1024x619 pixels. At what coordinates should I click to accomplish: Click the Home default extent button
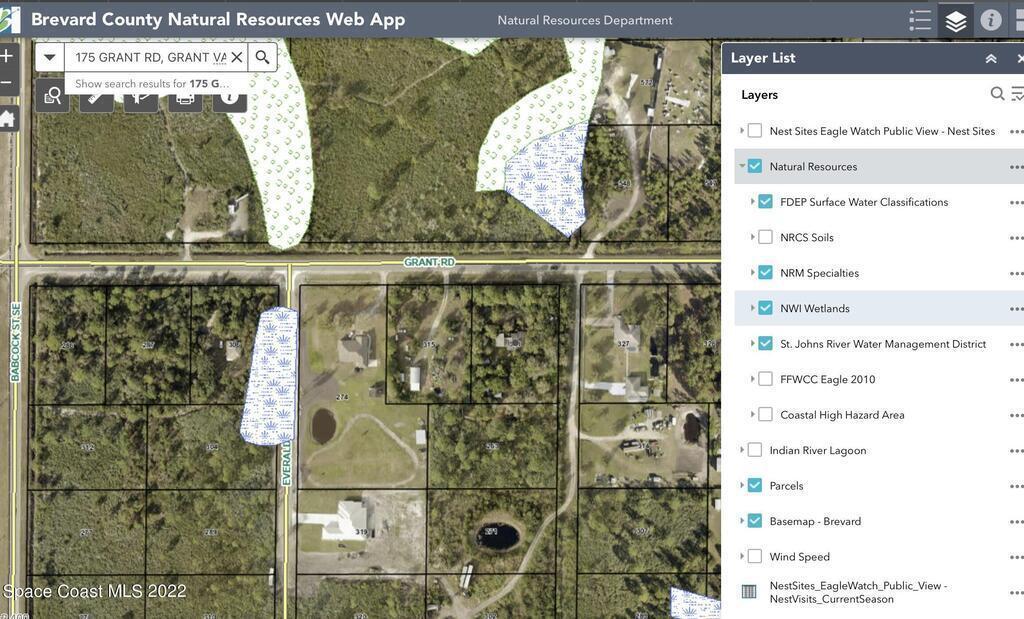click(x=7, y=119)
